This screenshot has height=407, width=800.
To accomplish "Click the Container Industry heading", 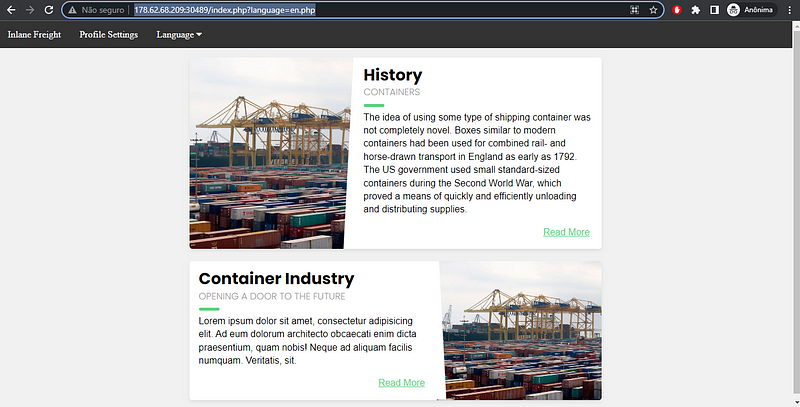I will point(276,278).
